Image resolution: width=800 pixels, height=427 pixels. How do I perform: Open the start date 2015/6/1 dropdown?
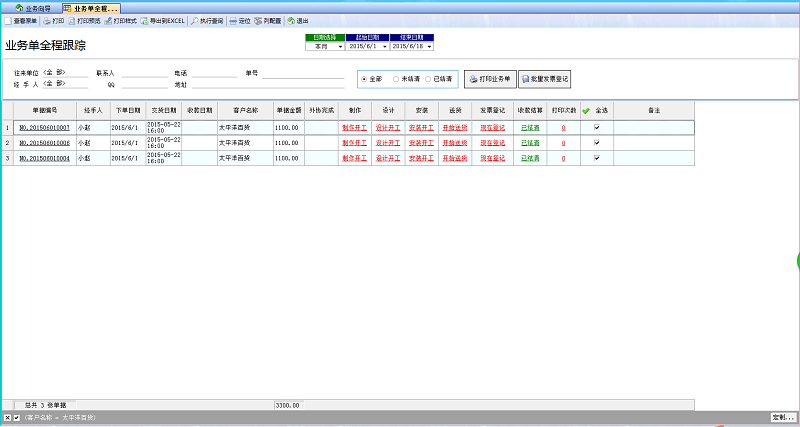click(x=385, y=46)
